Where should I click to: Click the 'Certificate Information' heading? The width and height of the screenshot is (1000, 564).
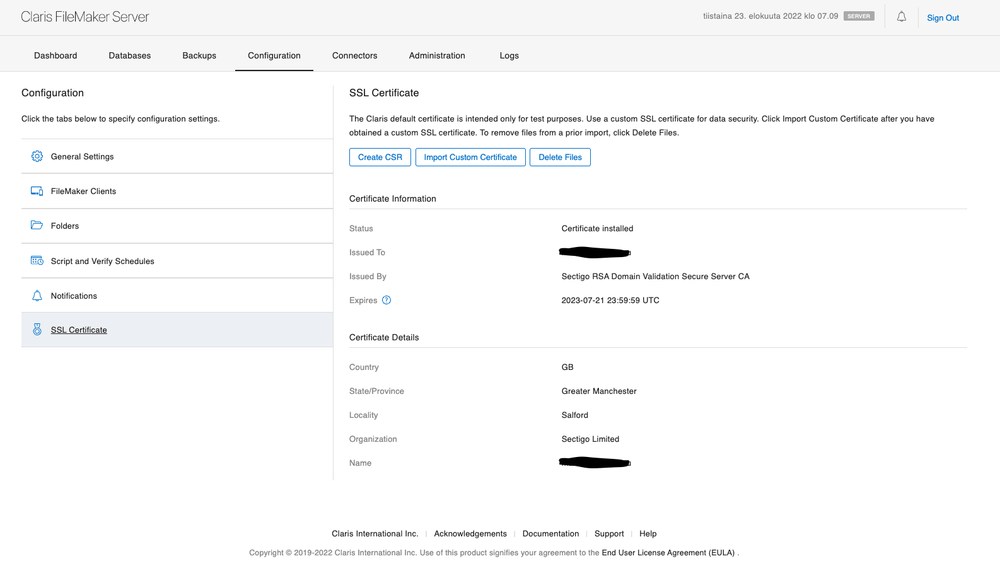pyautogui.click(x=393, y=198)
